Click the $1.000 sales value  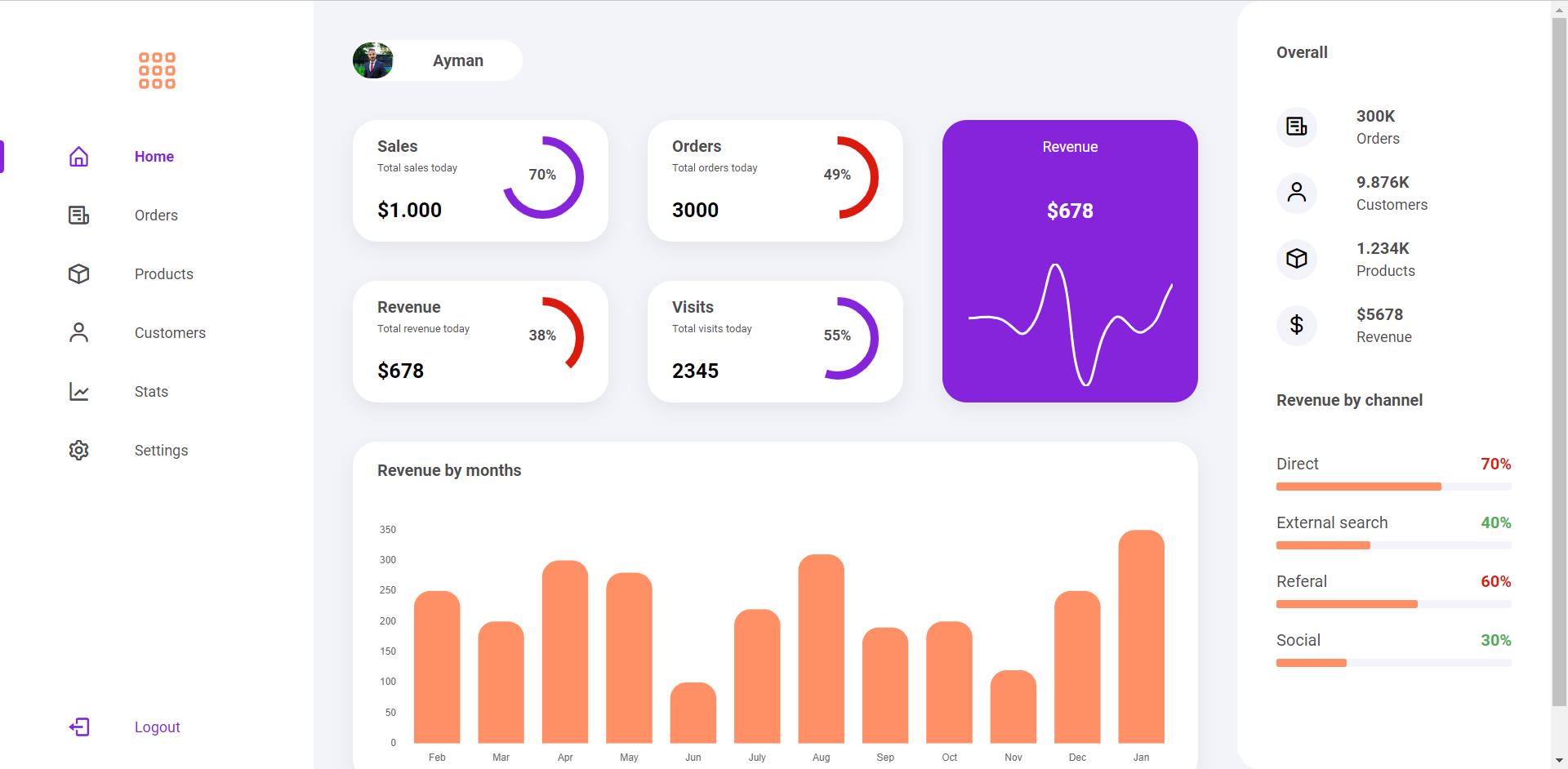409,210
